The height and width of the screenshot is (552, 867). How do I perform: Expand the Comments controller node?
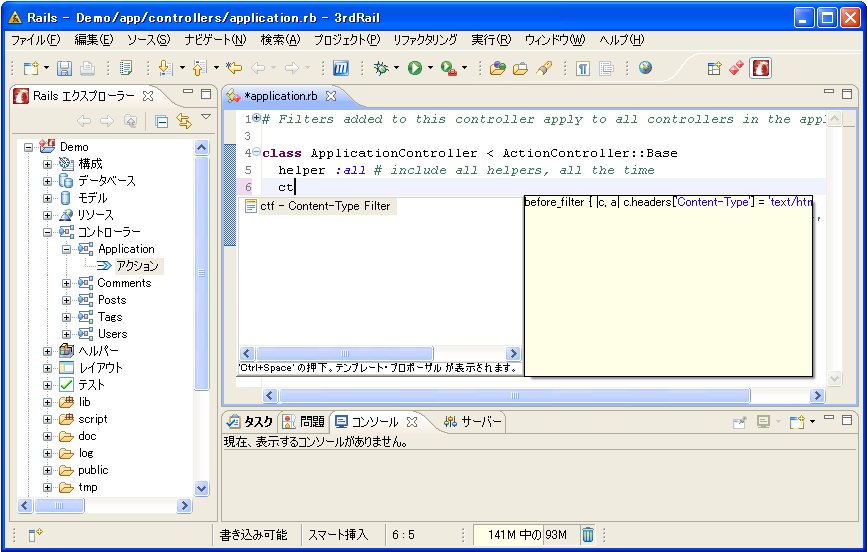tap(66, 283)
